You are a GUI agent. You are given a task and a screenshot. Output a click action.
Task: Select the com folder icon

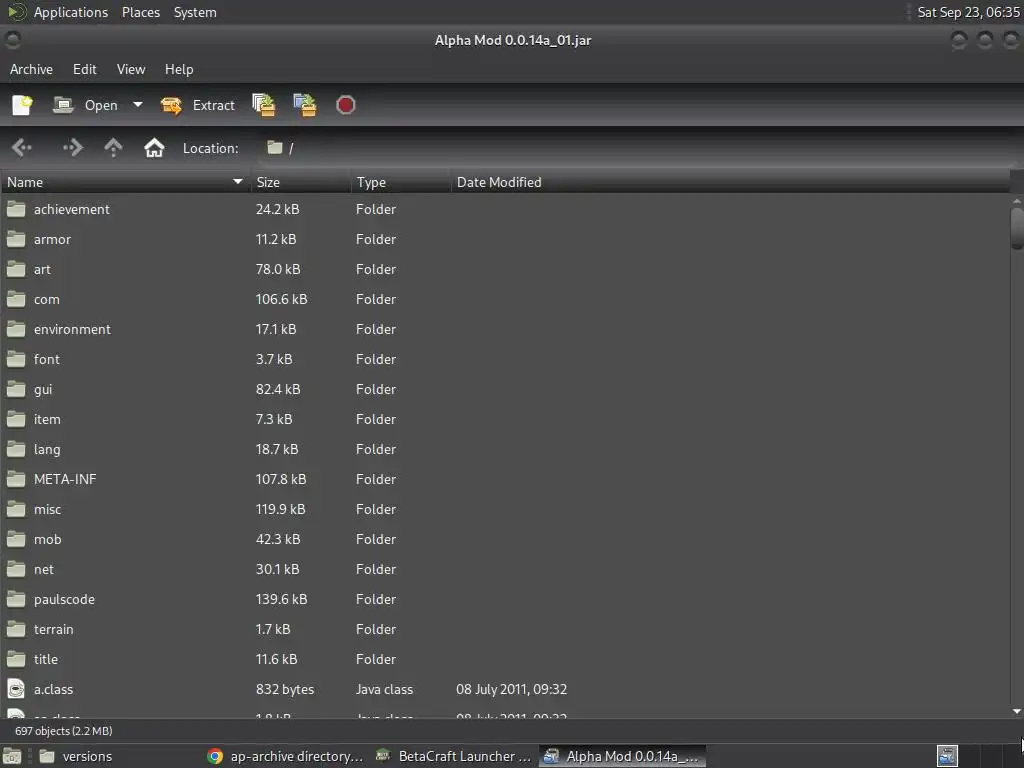pos(16,299)
